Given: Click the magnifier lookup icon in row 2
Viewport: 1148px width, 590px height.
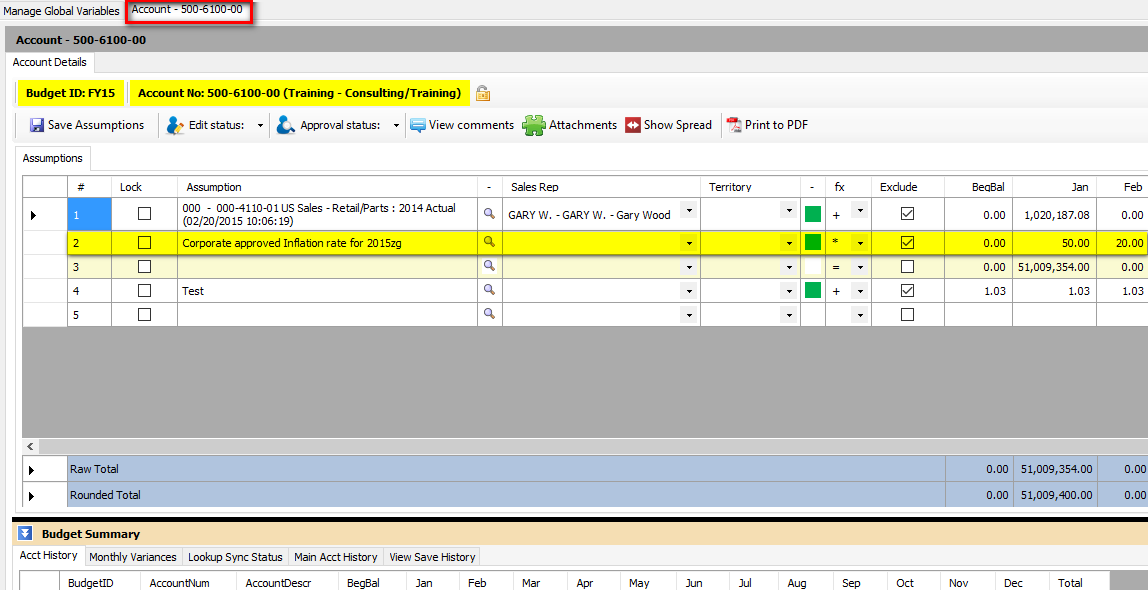Looking at the screenshot, I should coord(489,242).
